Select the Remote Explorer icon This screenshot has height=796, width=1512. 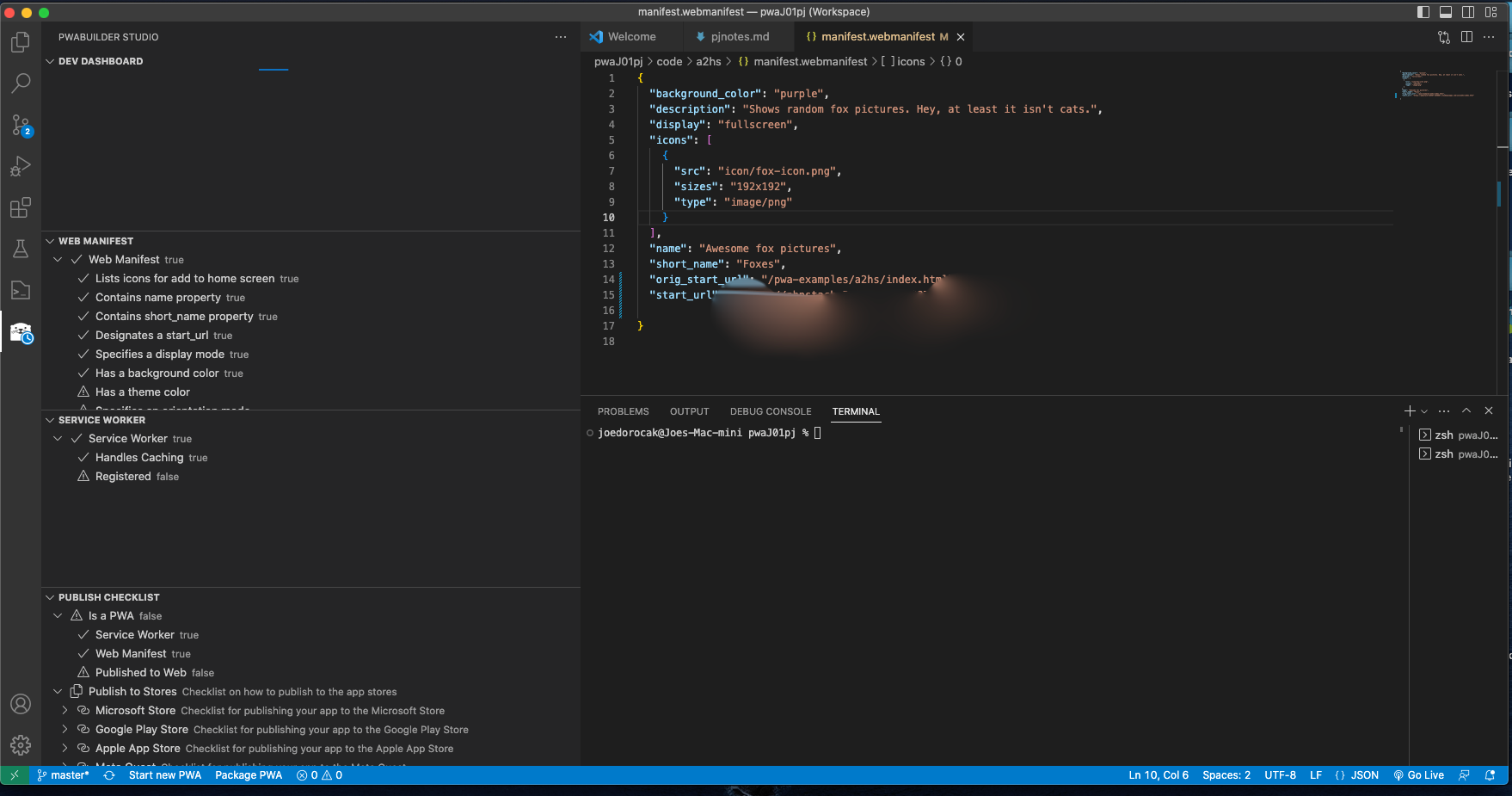tap(21, 290)
